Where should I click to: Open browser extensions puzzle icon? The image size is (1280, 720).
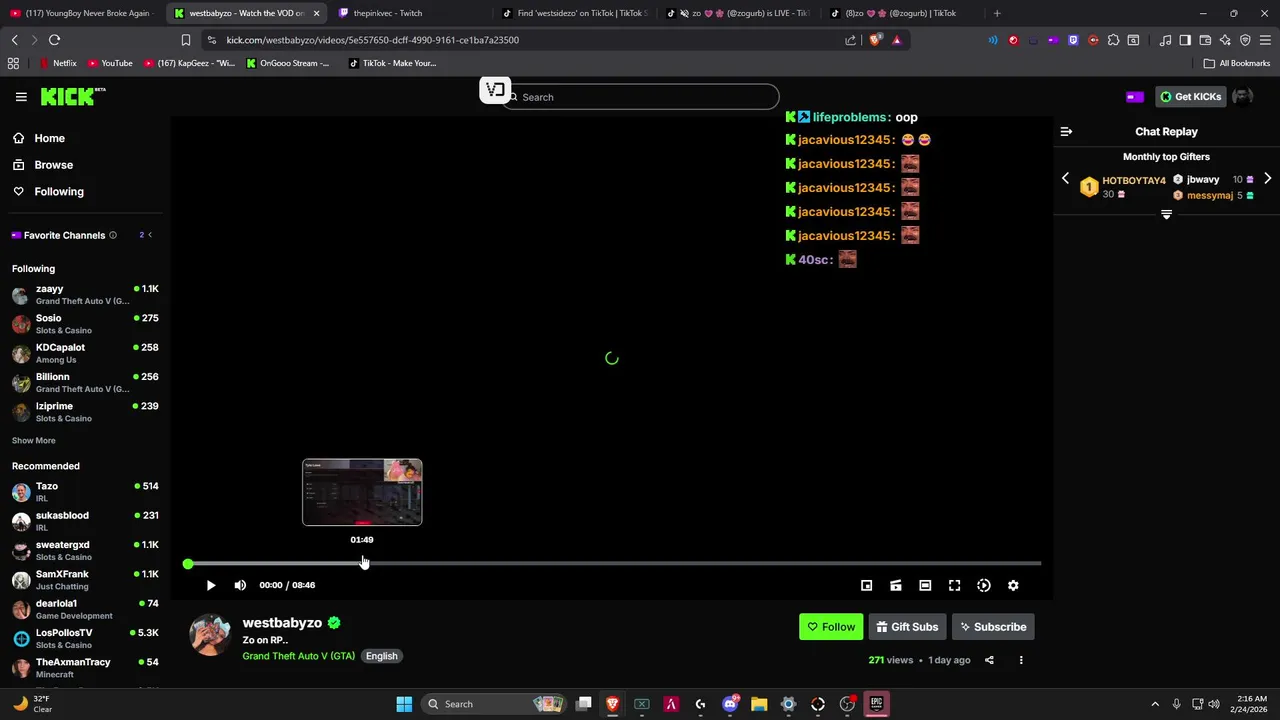pos(1113,40)
